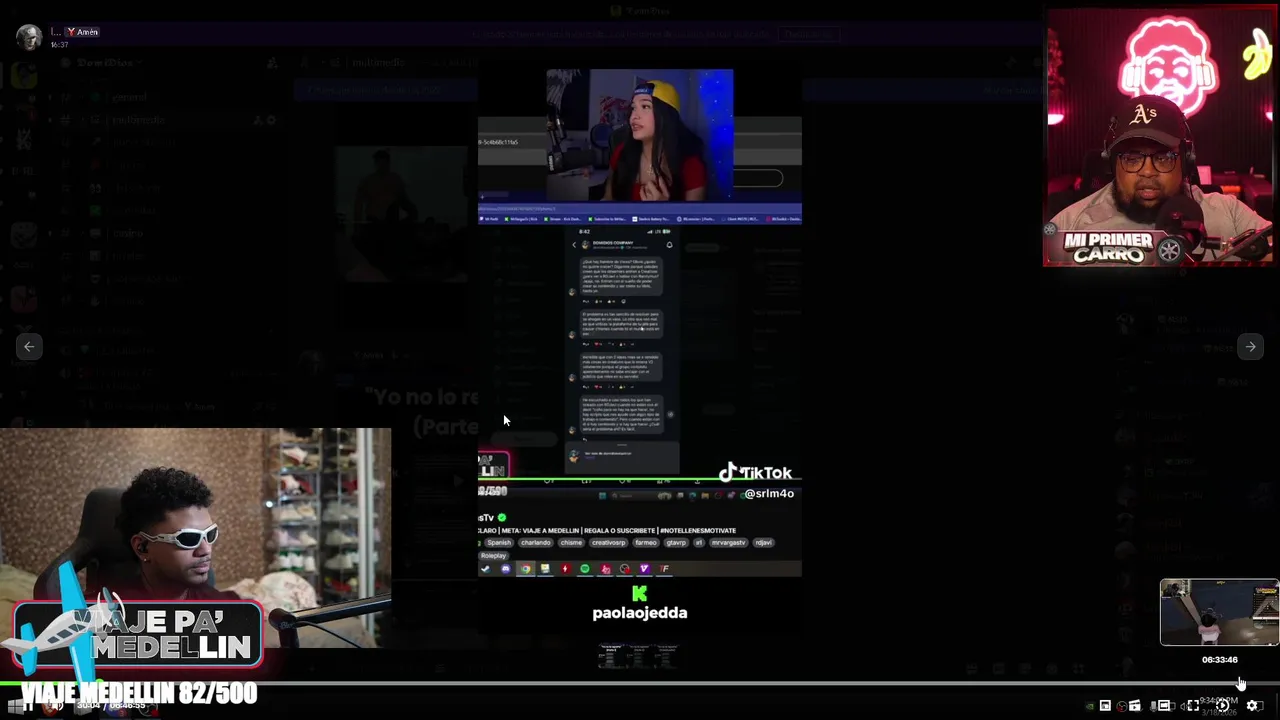Click the @srlm4o handle text

pos(769,494)
